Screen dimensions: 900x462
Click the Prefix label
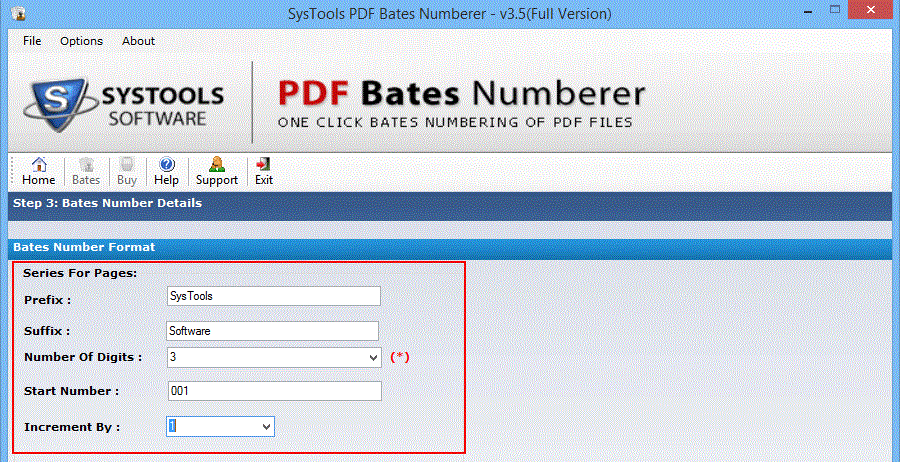click(48, 300)
